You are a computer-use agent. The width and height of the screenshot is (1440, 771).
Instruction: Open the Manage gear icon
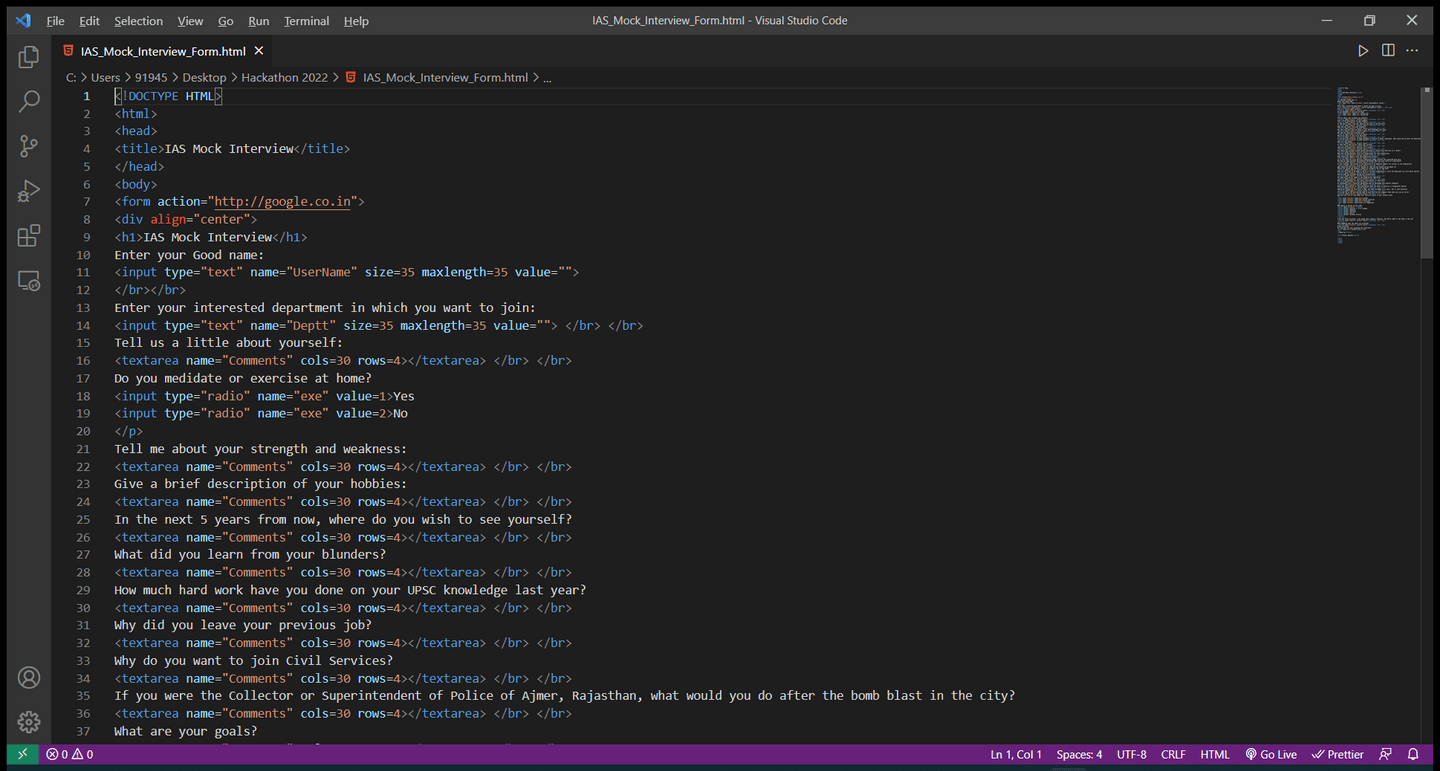(x=29, y=722)
